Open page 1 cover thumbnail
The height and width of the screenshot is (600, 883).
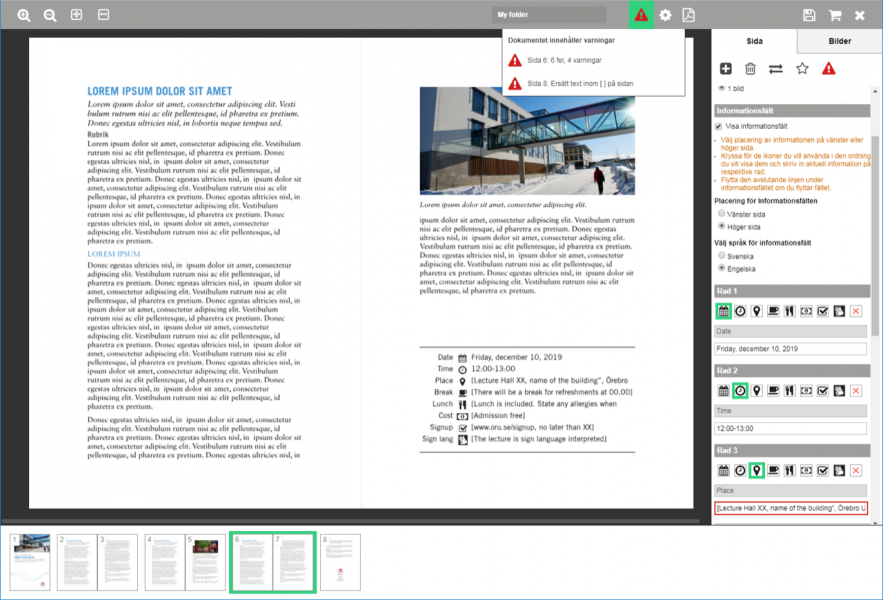pos(30,562)
